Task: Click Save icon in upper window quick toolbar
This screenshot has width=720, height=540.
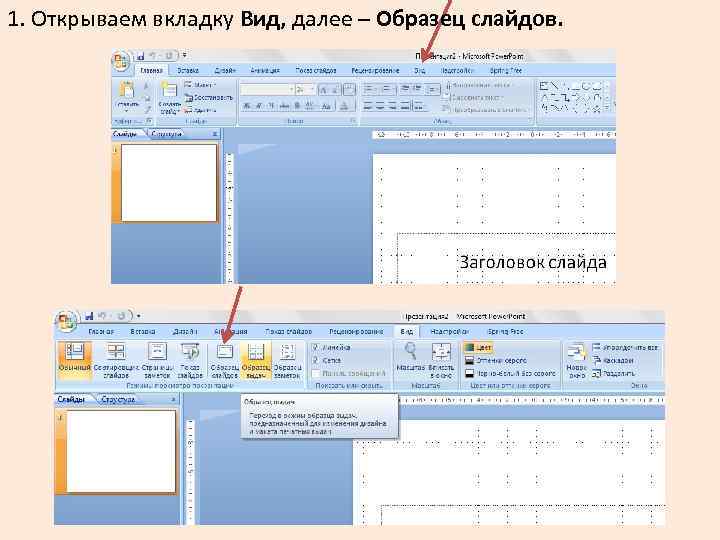Action: tap(141, 56)
